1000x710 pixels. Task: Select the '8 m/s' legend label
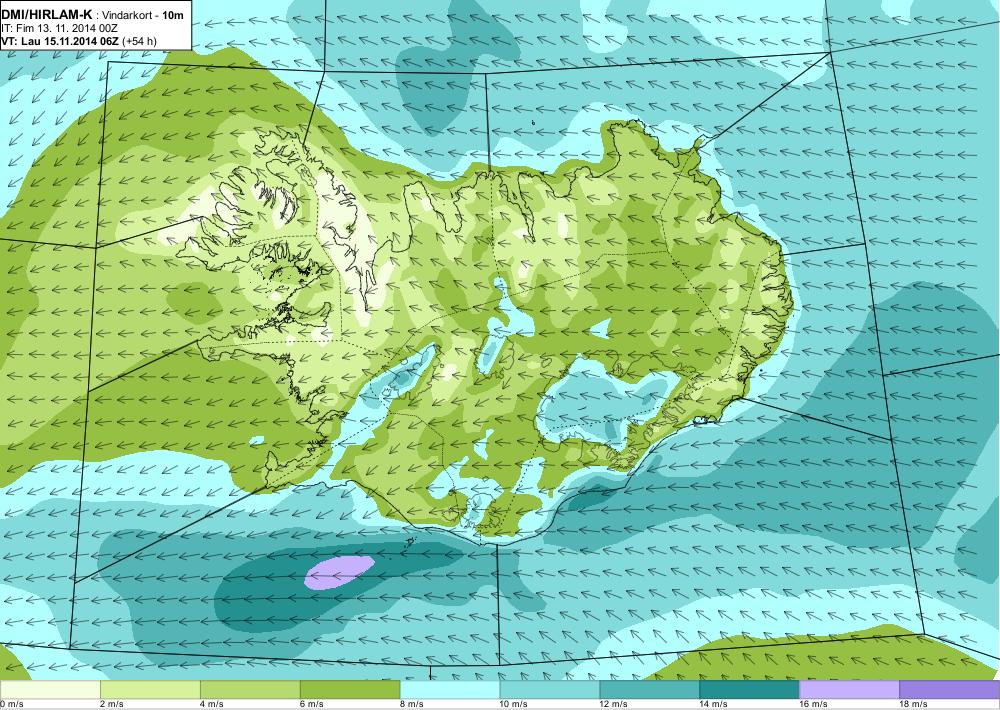click(411, 704)
